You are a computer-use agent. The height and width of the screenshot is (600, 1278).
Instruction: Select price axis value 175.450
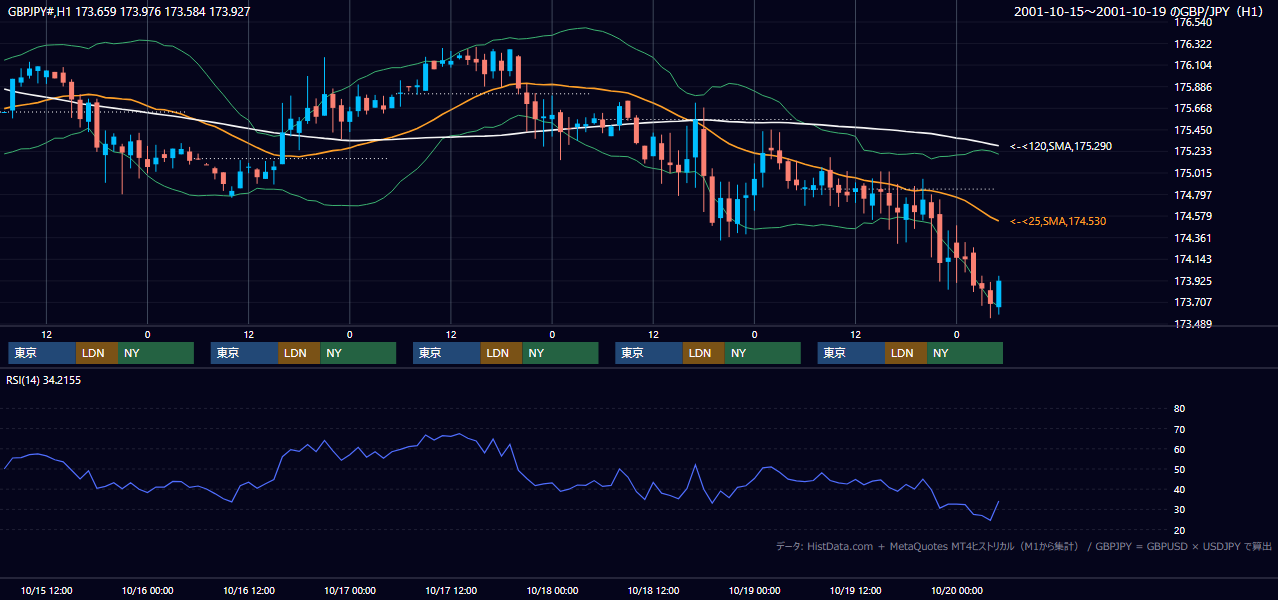[x=1193, y=130]
